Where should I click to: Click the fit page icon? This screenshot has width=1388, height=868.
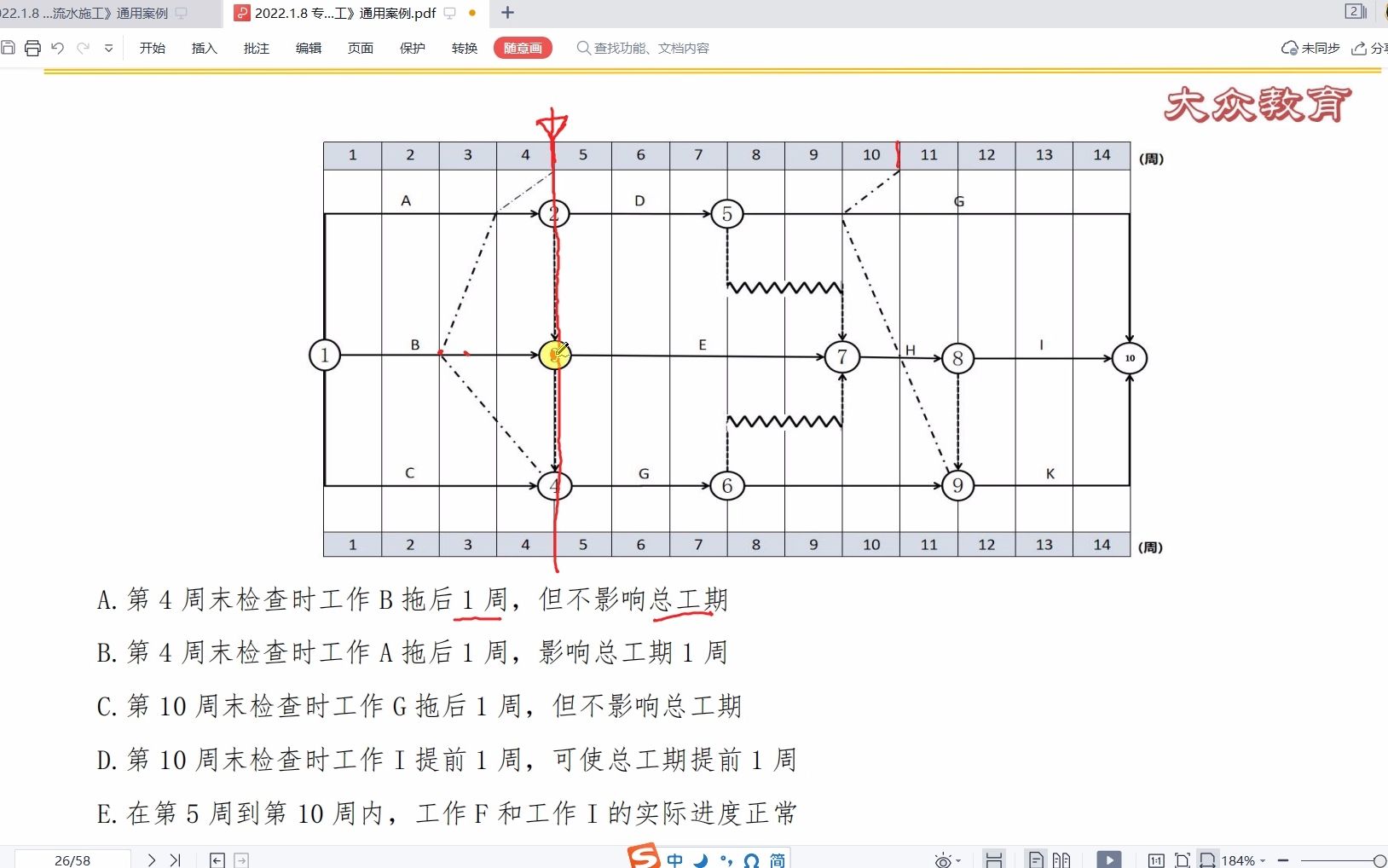click(x=1182, y=860)
